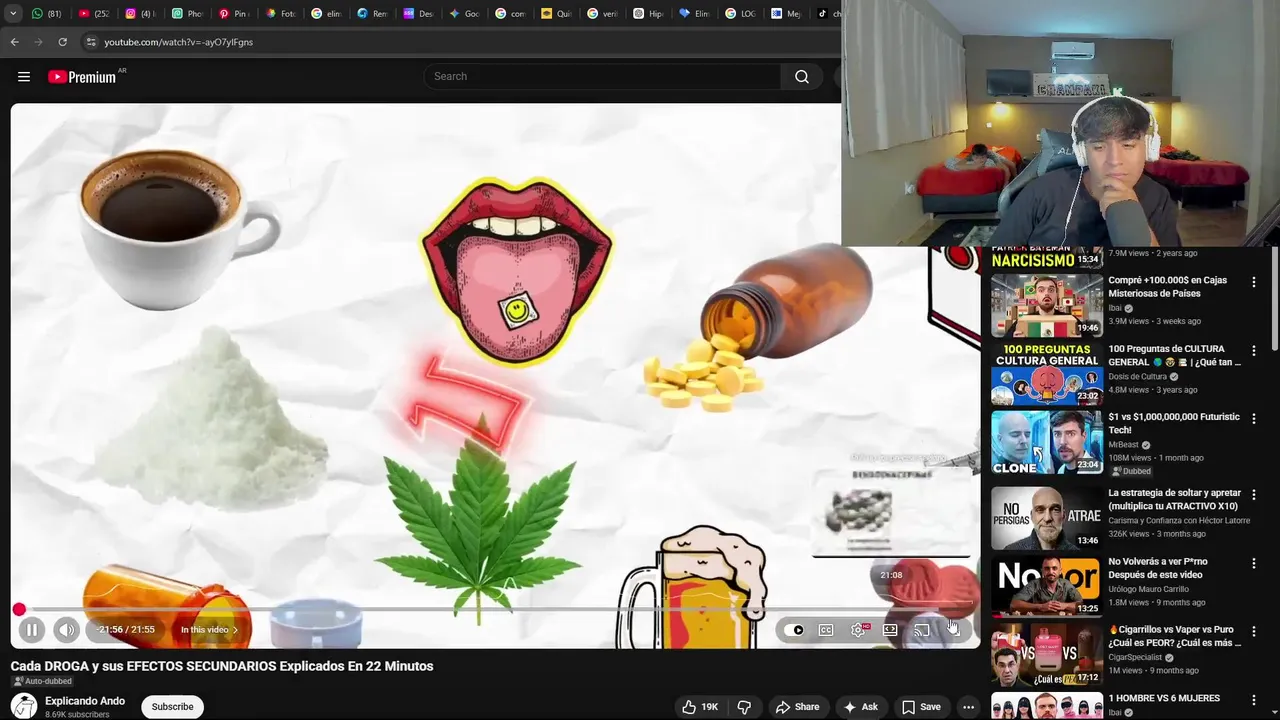
Task: Open options for Futuristic Tech video
Action: [1253, 419]
